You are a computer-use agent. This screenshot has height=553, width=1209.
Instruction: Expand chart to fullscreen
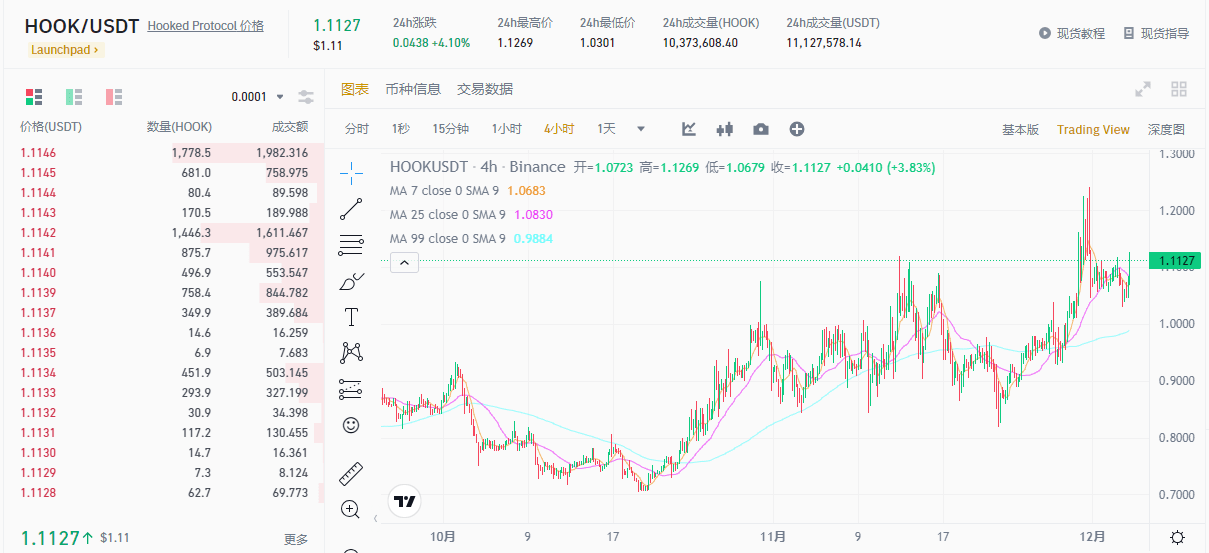tap(1143, 89)
